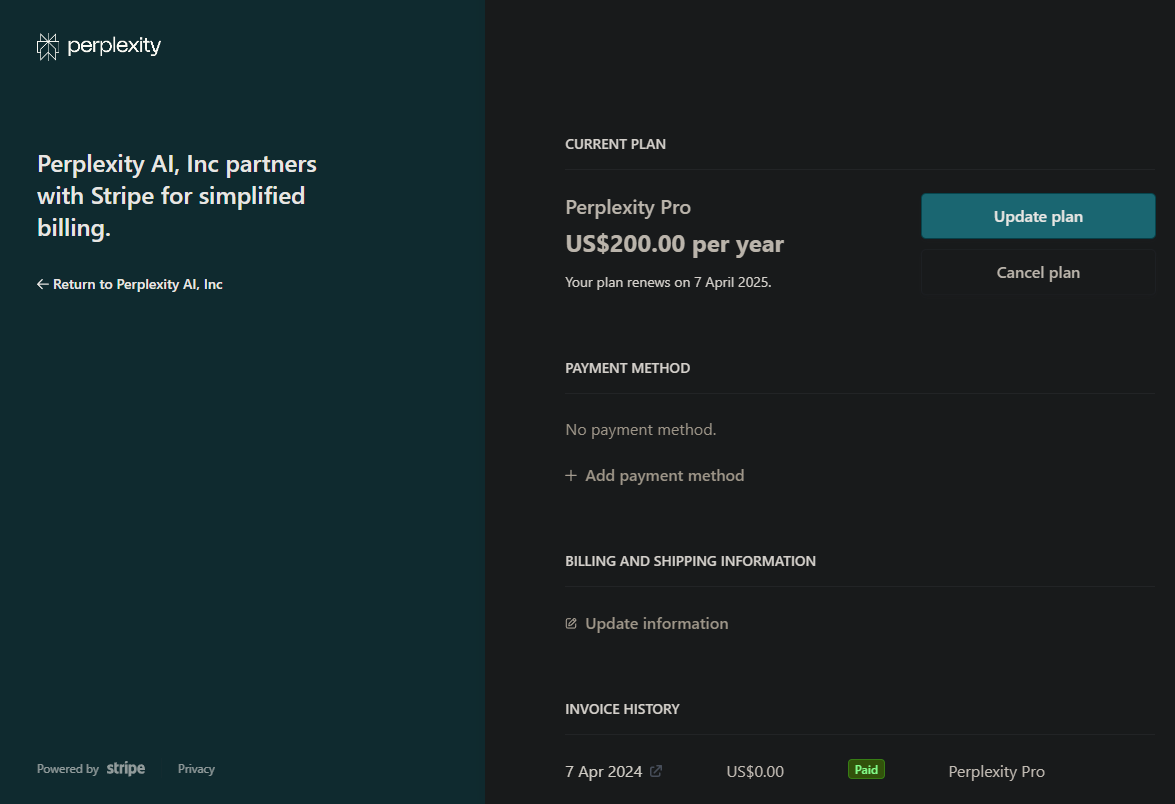
Task: Click the perplexity wordmark text
Action: [114, 46]
